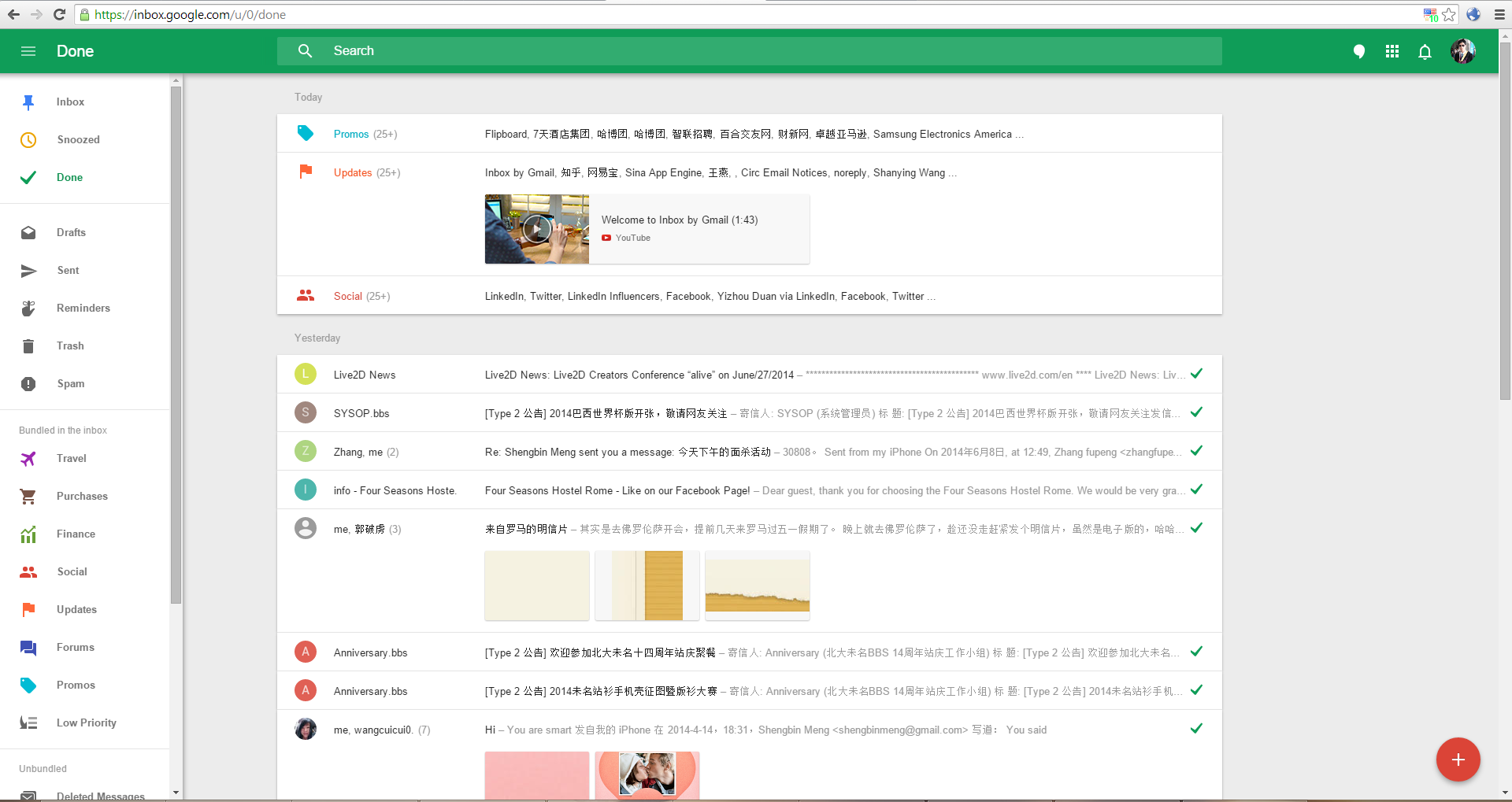Click the Spam exclamation icon
1512x802 pixels.
[28, 384]
